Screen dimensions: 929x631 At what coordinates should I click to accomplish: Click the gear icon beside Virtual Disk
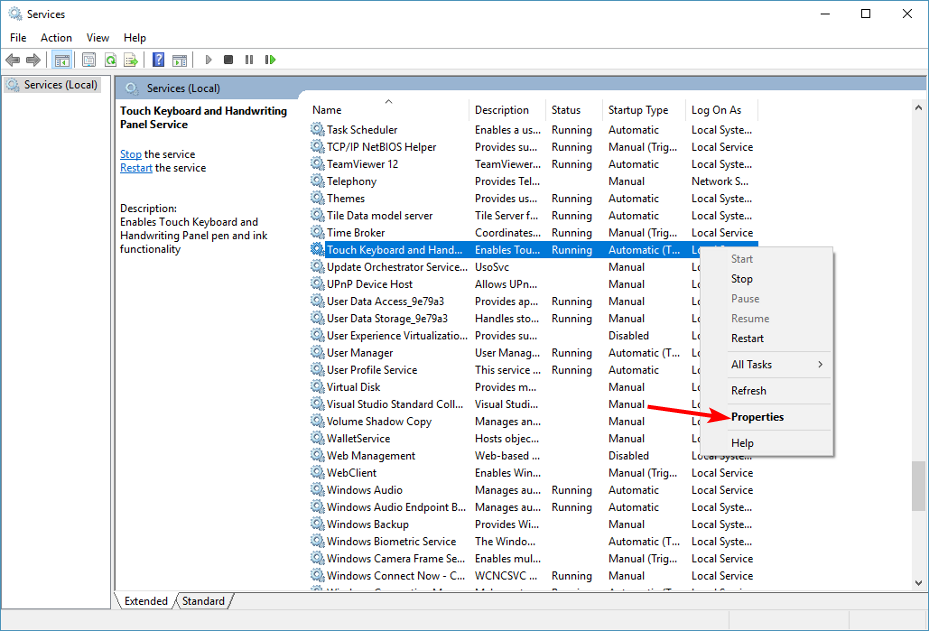pos(318,387)
